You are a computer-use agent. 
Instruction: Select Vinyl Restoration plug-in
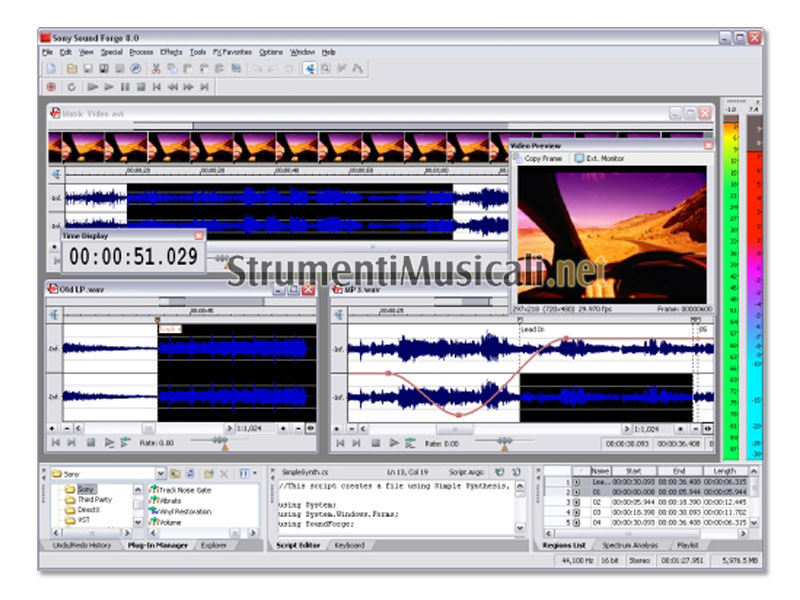(184, 511)
